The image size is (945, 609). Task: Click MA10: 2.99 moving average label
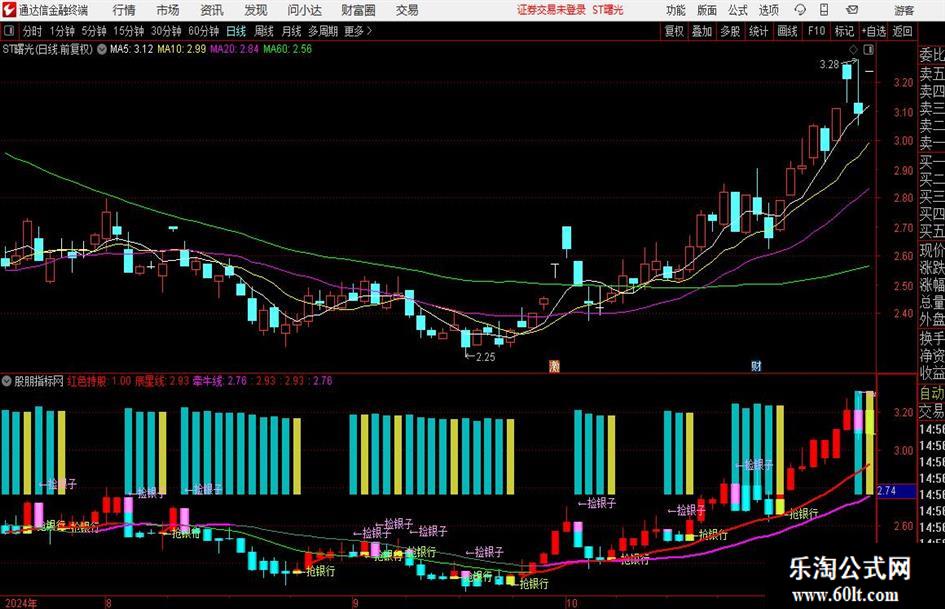coord(181,49)
